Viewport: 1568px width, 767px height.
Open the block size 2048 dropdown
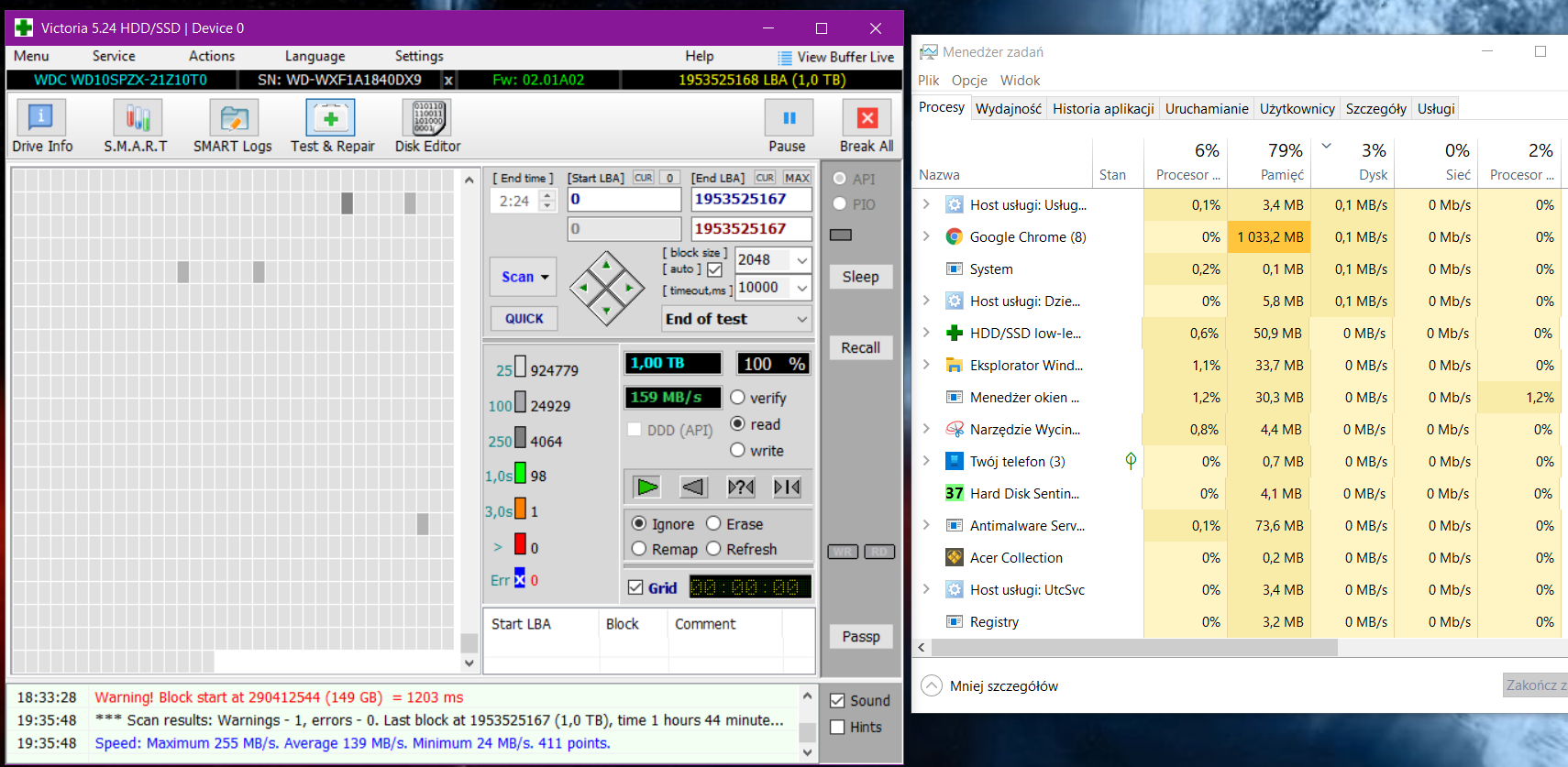tap(802, 260)
